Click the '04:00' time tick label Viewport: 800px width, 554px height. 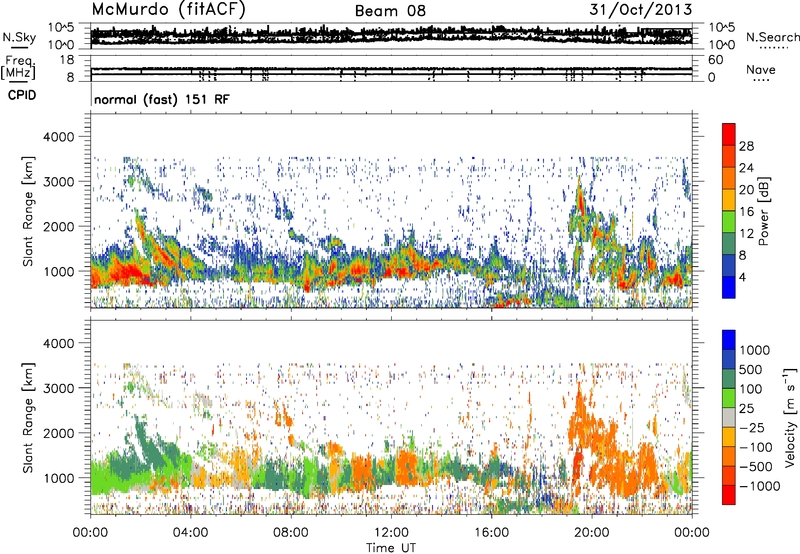[190, 533]
